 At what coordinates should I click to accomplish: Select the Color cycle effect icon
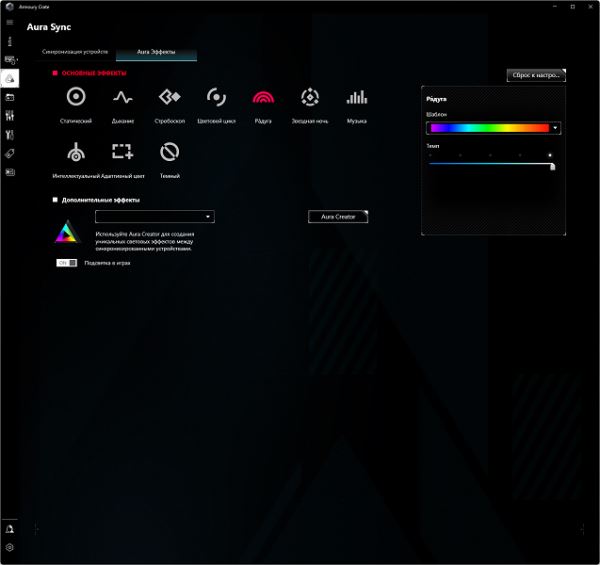(x=216, y=97)
